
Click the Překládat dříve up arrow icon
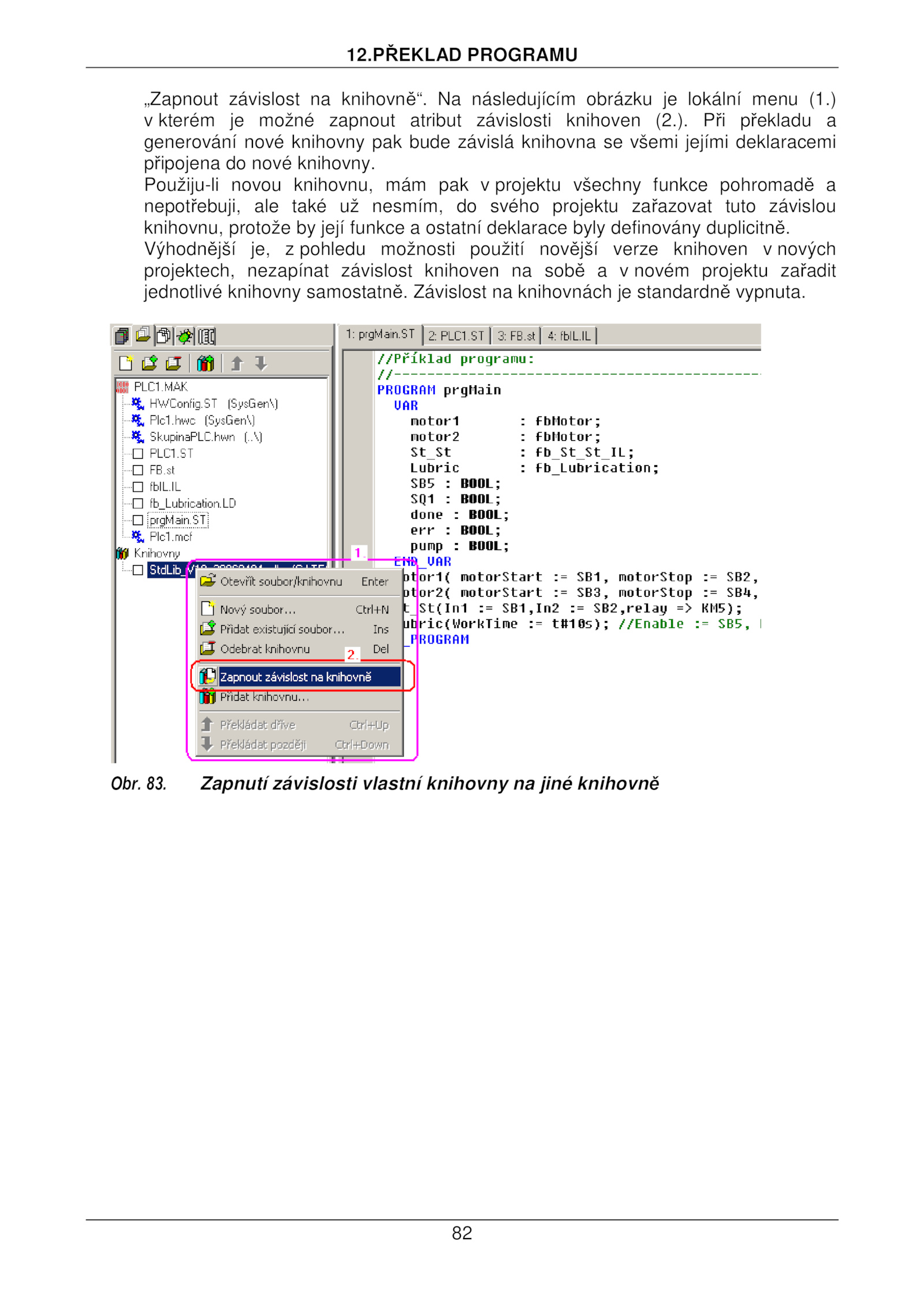(x=207, y=724)
